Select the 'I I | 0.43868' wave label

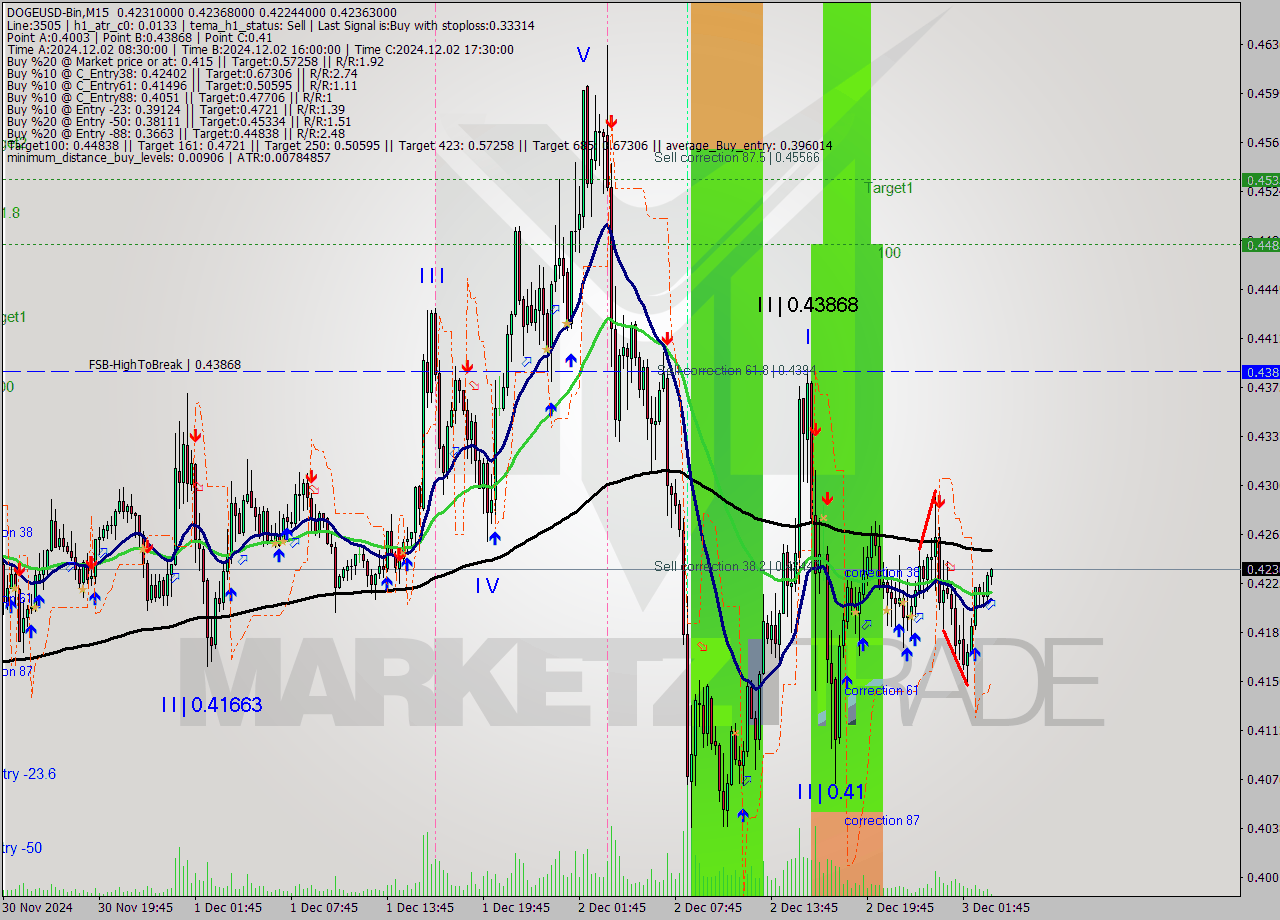coord(808,305)
